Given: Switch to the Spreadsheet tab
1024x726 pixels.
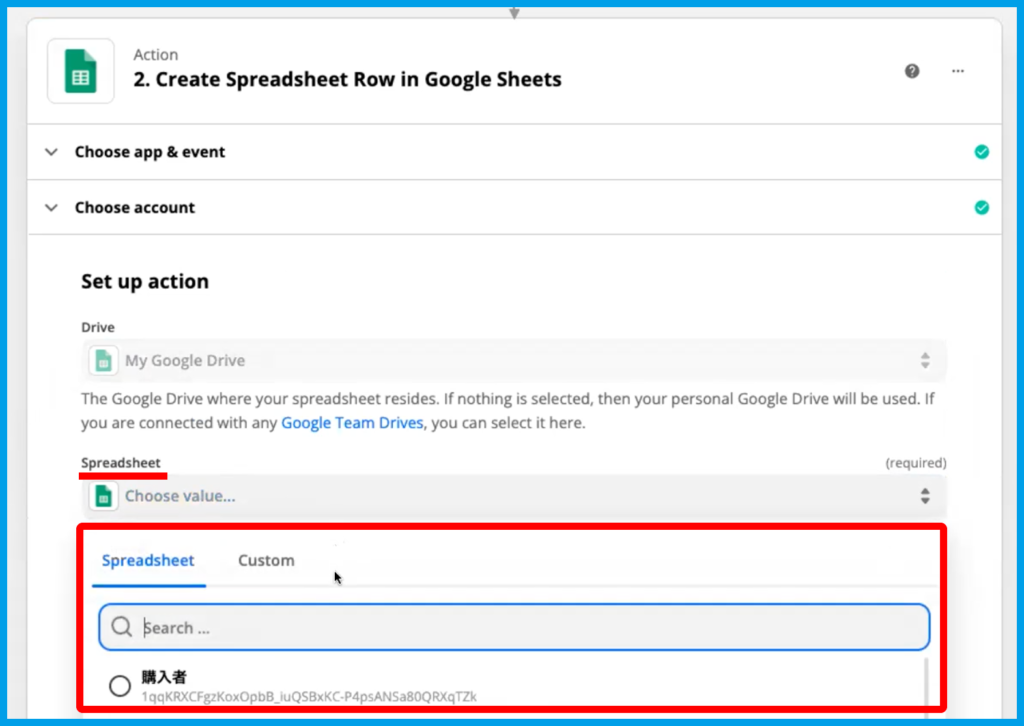Looking at the screenshot, I should pos(148,560).
